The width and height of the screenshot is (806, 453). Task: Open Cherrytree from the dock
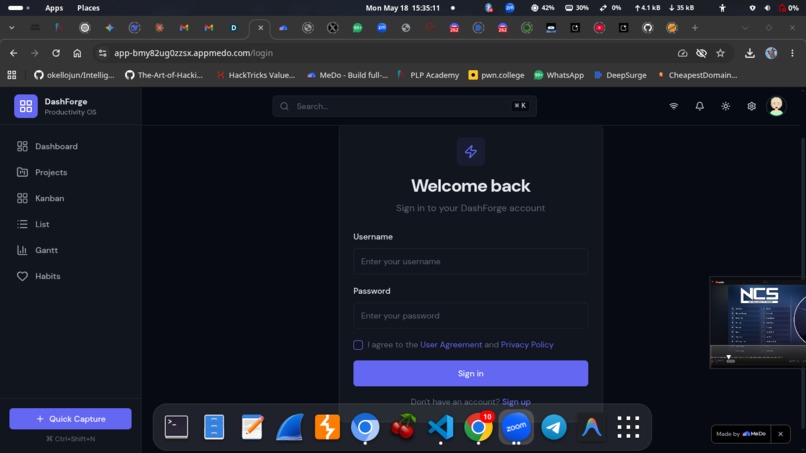pyautogui.click(x=403, y=427)
